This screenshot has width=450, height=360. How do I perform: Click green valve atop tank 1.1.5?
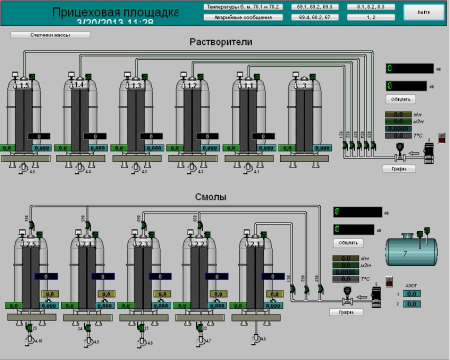tap(33, 77)
